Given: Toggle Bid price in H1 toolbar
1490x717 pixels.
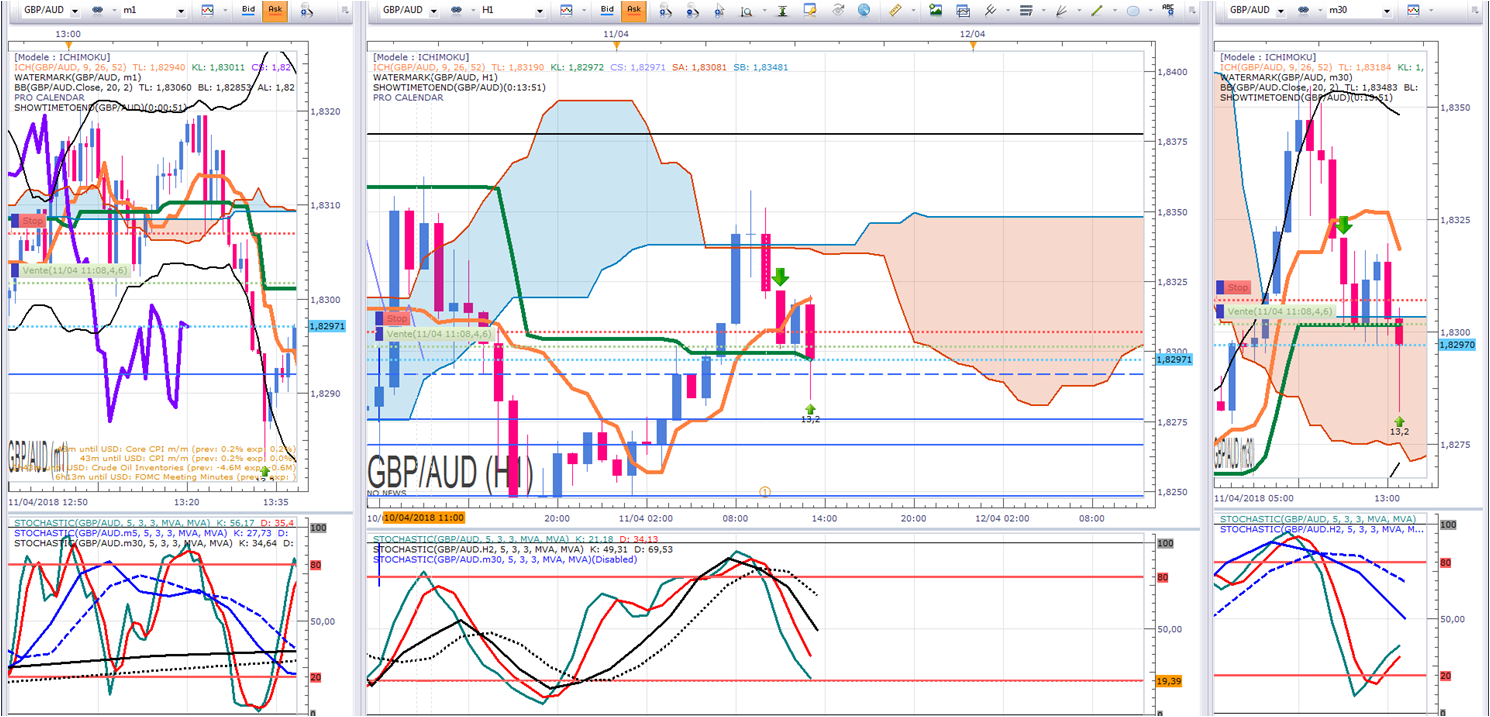Looking at the screenshot, I should pos(607,10).
